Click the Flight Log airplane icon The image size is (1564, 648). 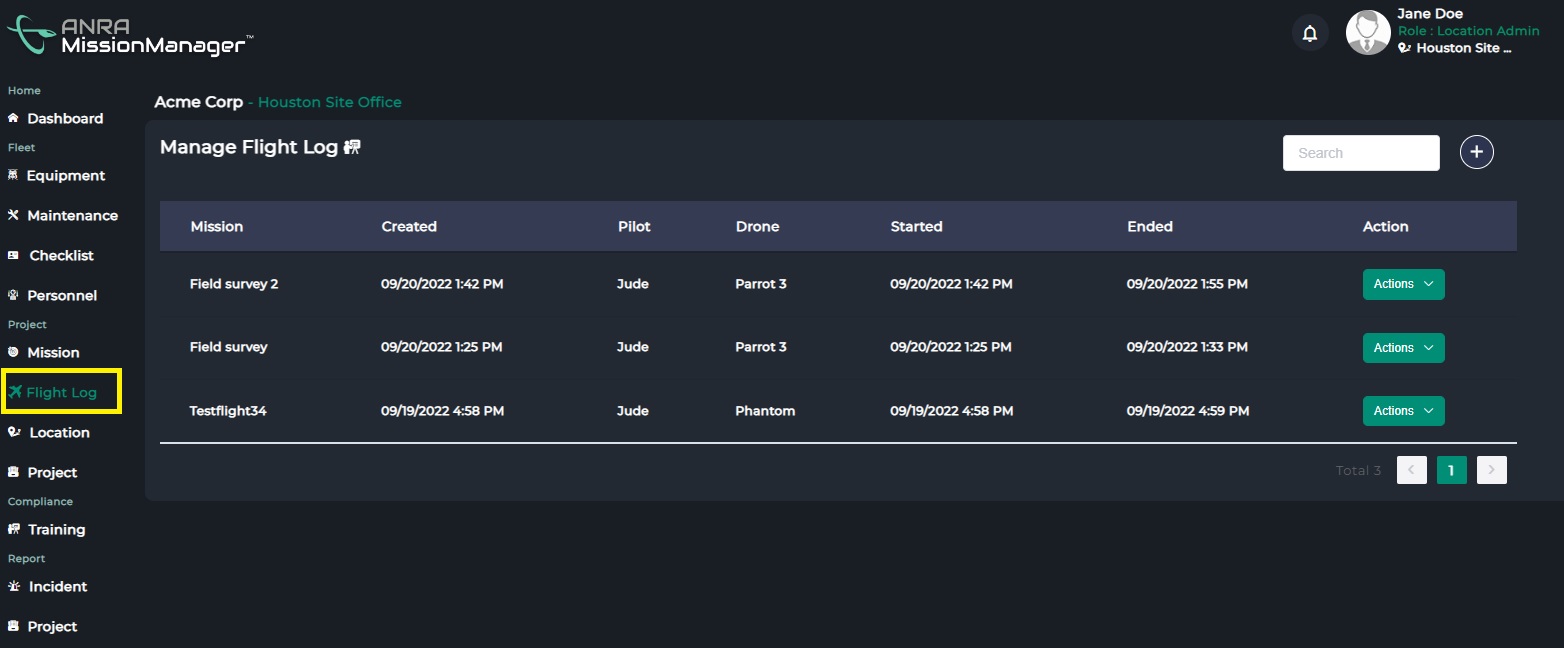(x=15, y=392)
